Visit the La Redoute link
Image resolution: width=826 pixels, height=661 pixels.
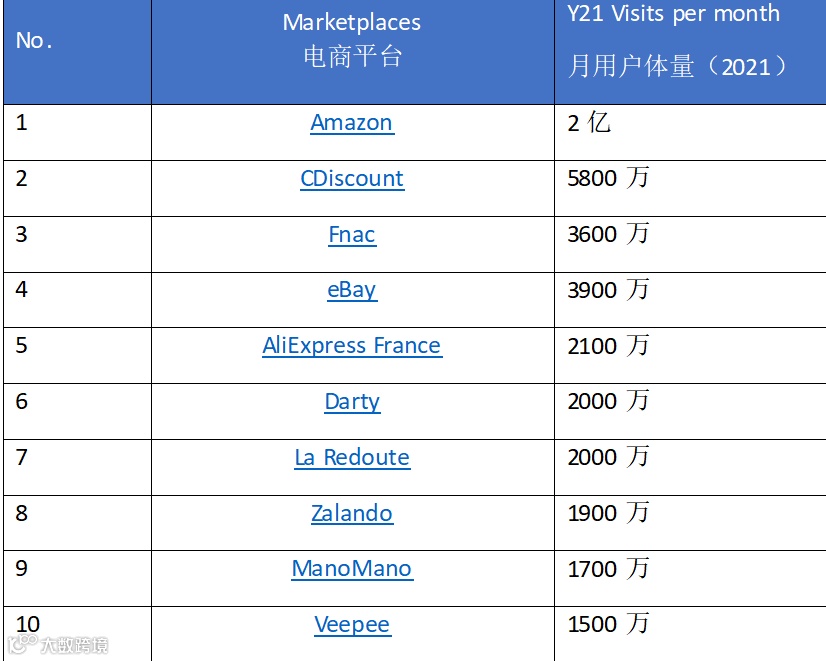pyautogui.click(x=352, y=458)
